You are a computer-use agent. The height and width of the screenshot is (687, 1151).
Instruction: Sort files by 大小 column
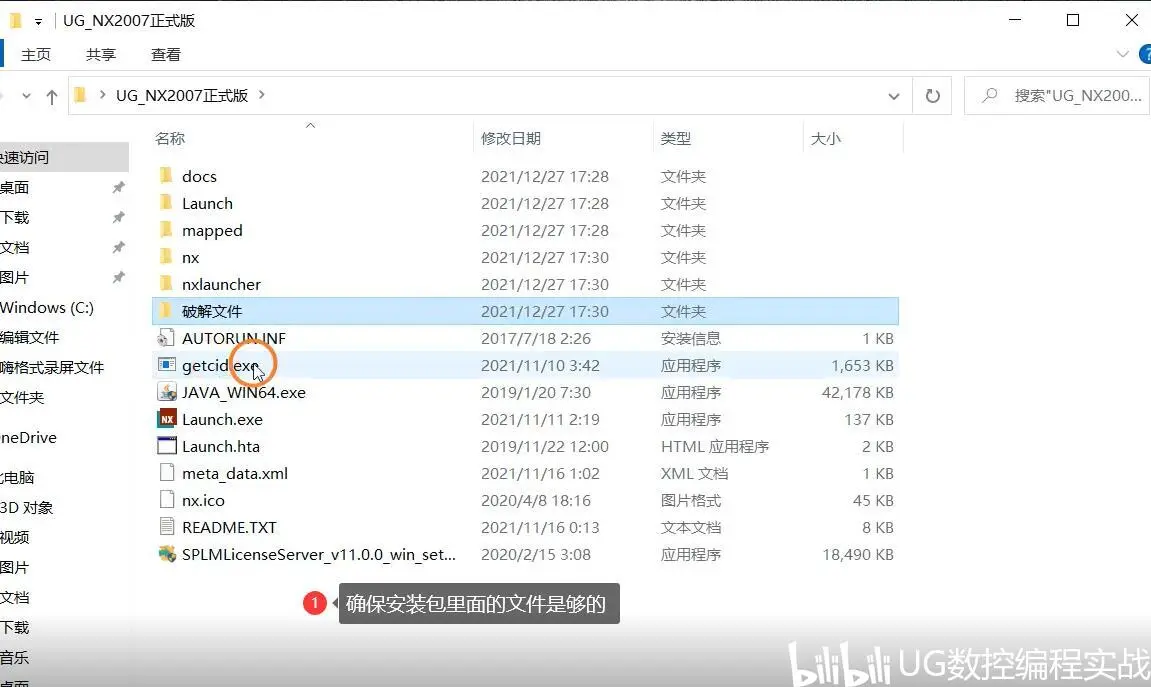pos(826,138)
